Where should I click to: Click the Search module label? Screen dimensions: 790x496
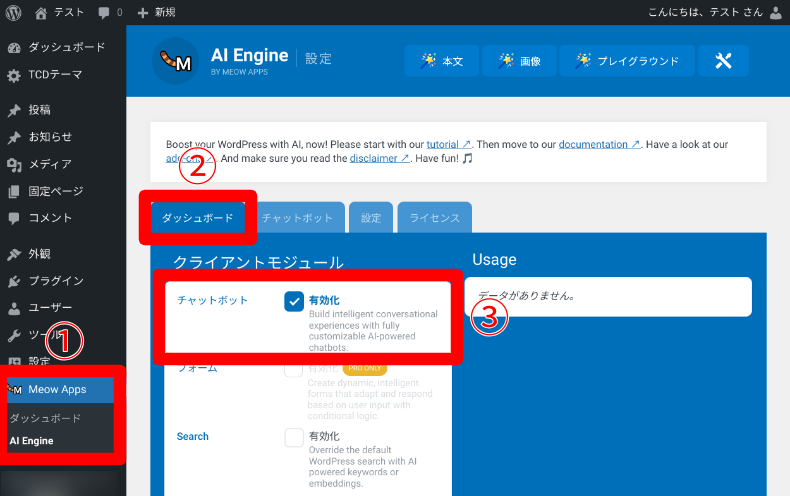tap(192, 437)
